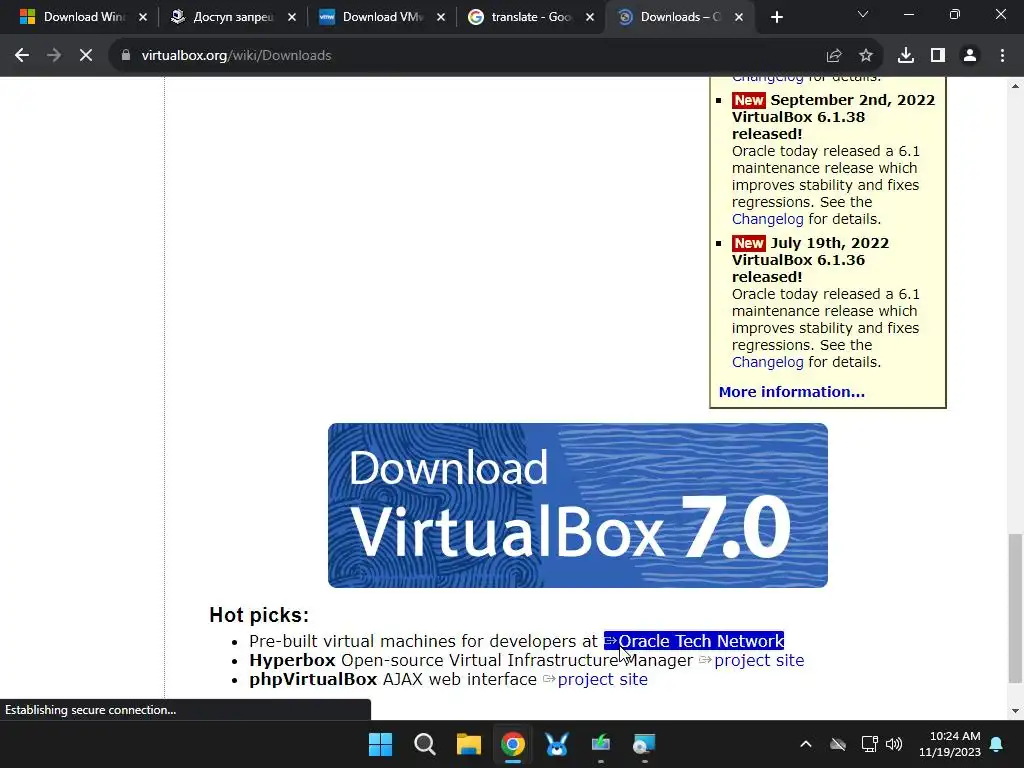Open the Windows Start menu
This screenshot has height=768, width=1024.
coord(381,744)
